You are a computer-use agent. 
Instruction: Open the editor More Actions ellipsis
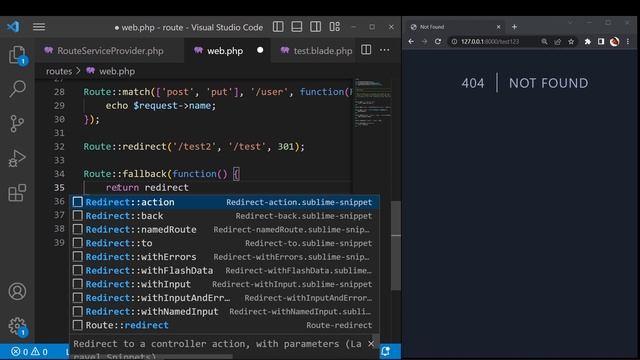384,50
